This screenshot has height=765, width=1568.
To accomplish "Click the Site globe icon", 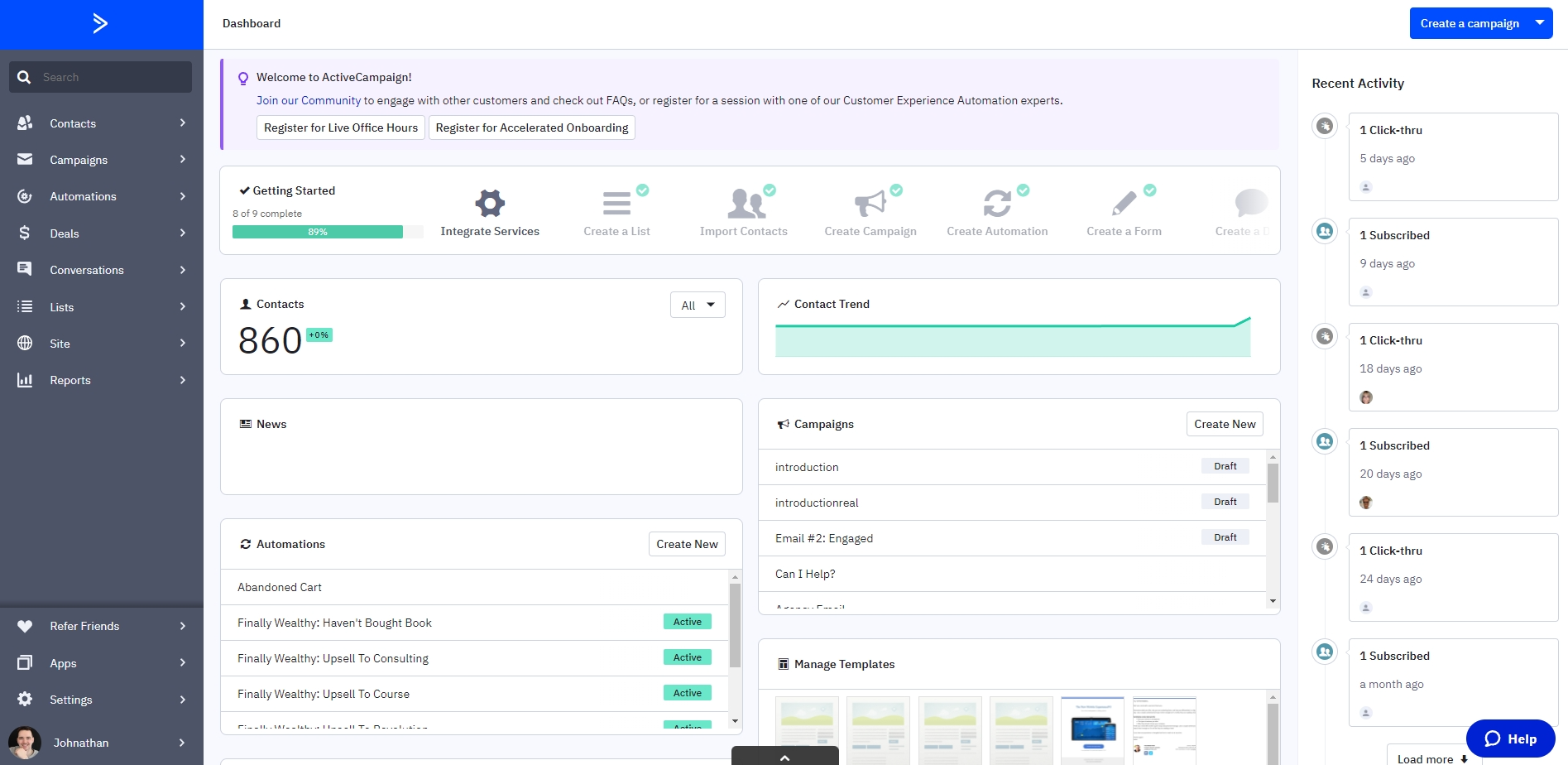I will point(25,343).
